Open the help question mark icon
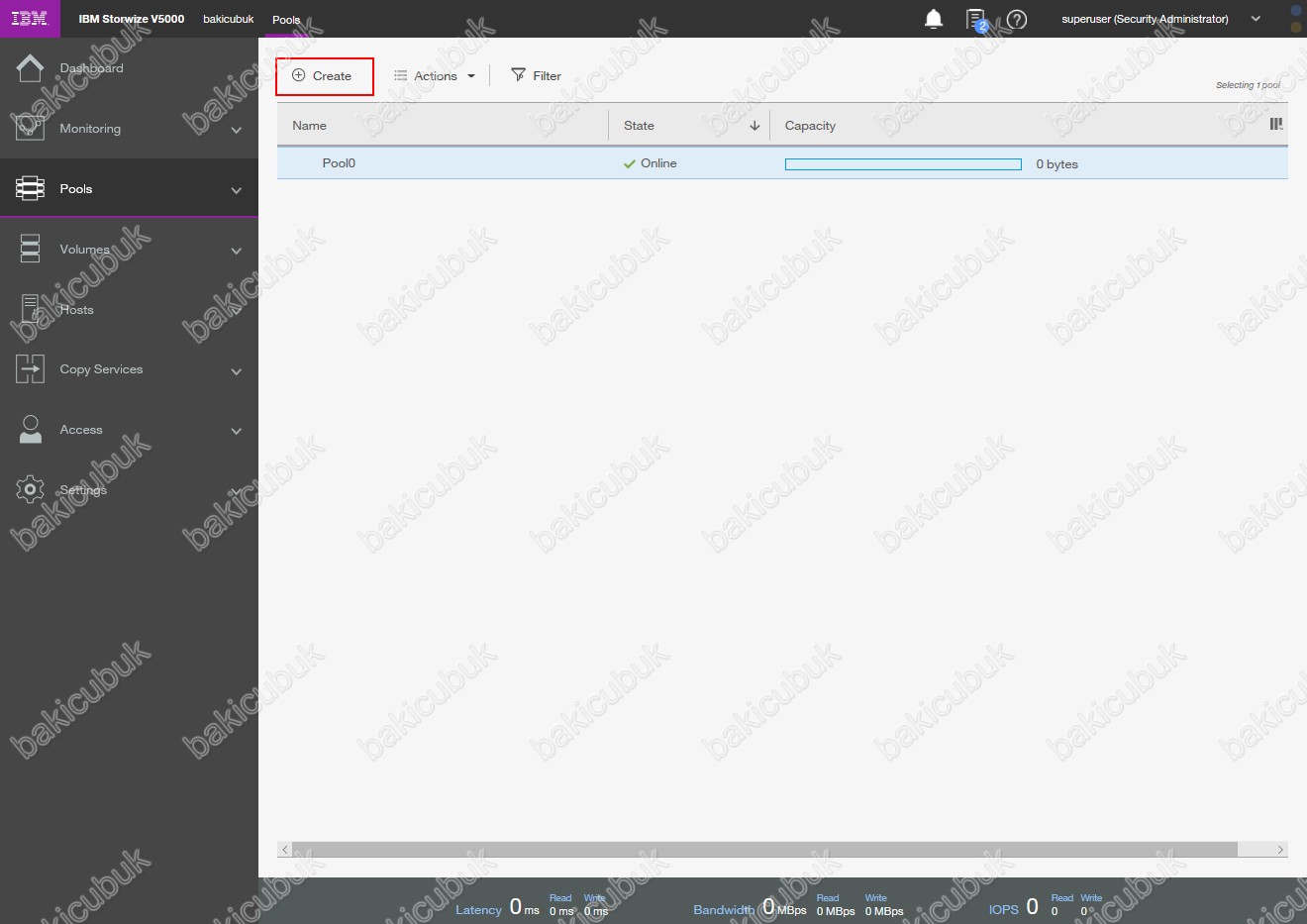1307x924 pixels. [1017, 19]
